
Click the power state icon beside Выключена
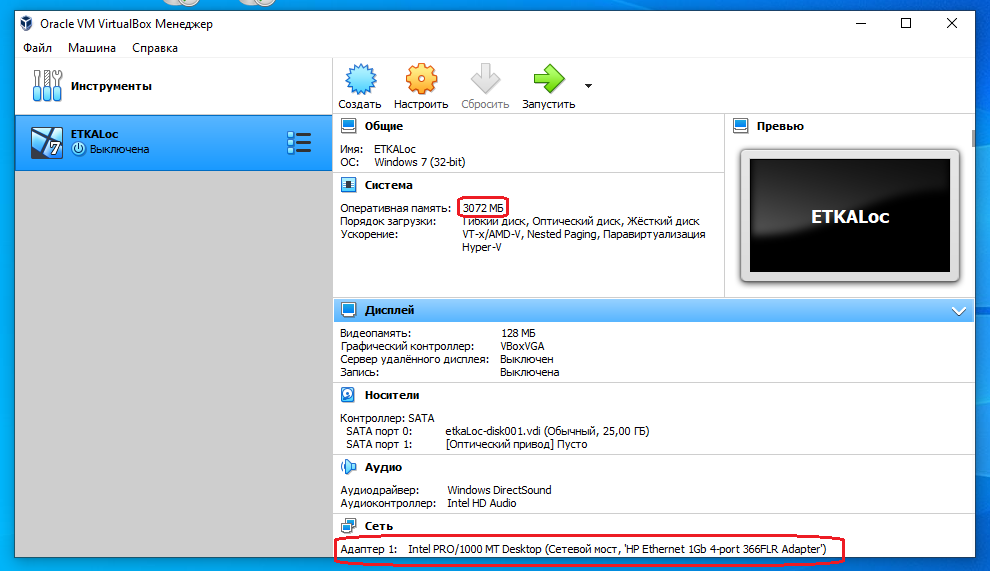(78, 149)
